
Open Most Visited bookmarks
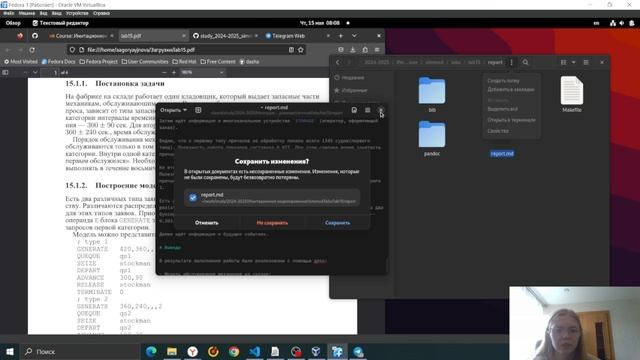(x=21, y=62)
